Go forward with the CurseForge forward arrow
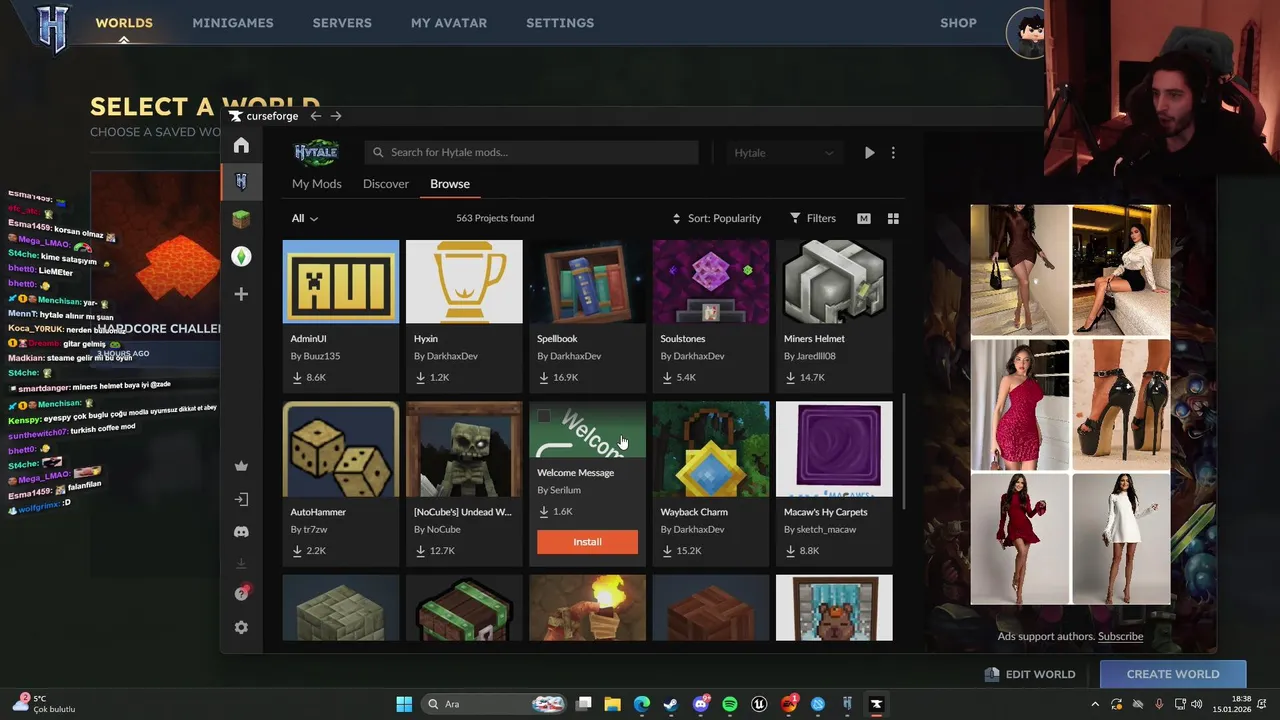The image size is (1280, 720). point(336,116)
